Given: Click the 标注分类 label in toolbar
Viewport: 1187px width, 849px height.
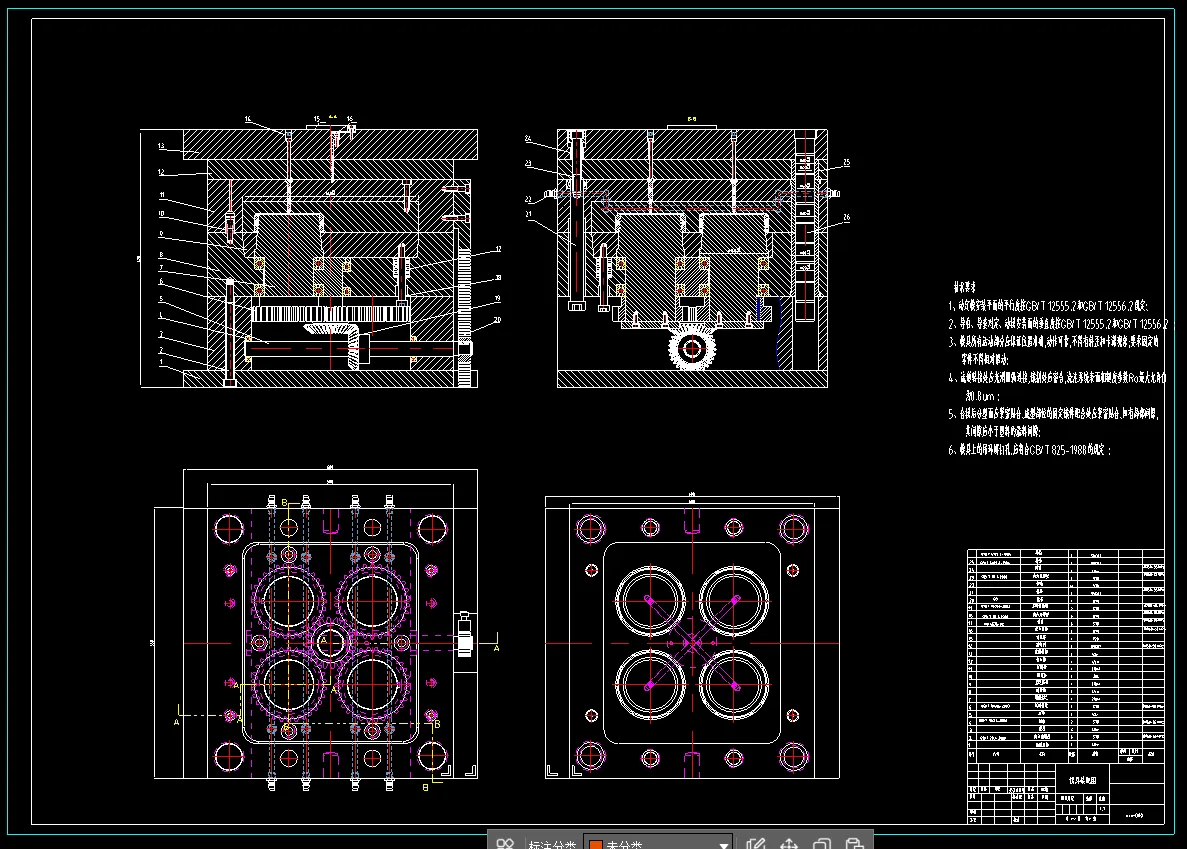Looking at the screenshot, I should click(552, 844).
